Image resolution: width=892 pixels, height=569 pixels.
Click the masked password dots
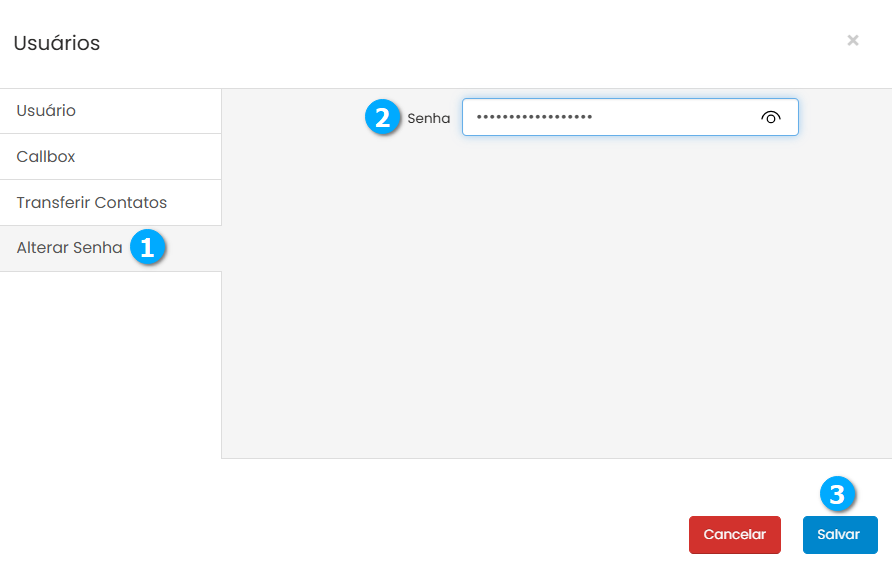pos(534,117)
